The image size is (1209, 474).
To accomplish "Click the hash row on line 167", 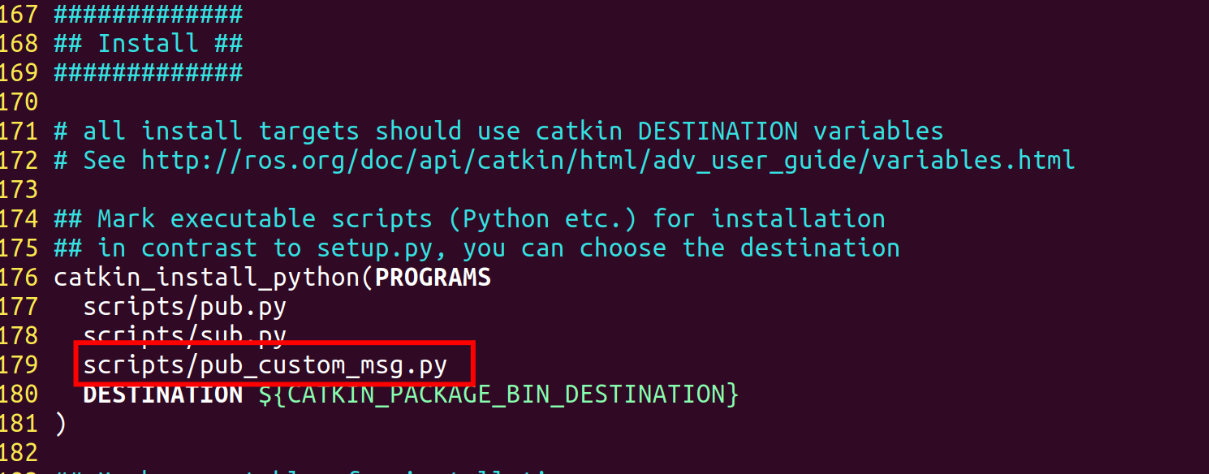I will point(148,14).
